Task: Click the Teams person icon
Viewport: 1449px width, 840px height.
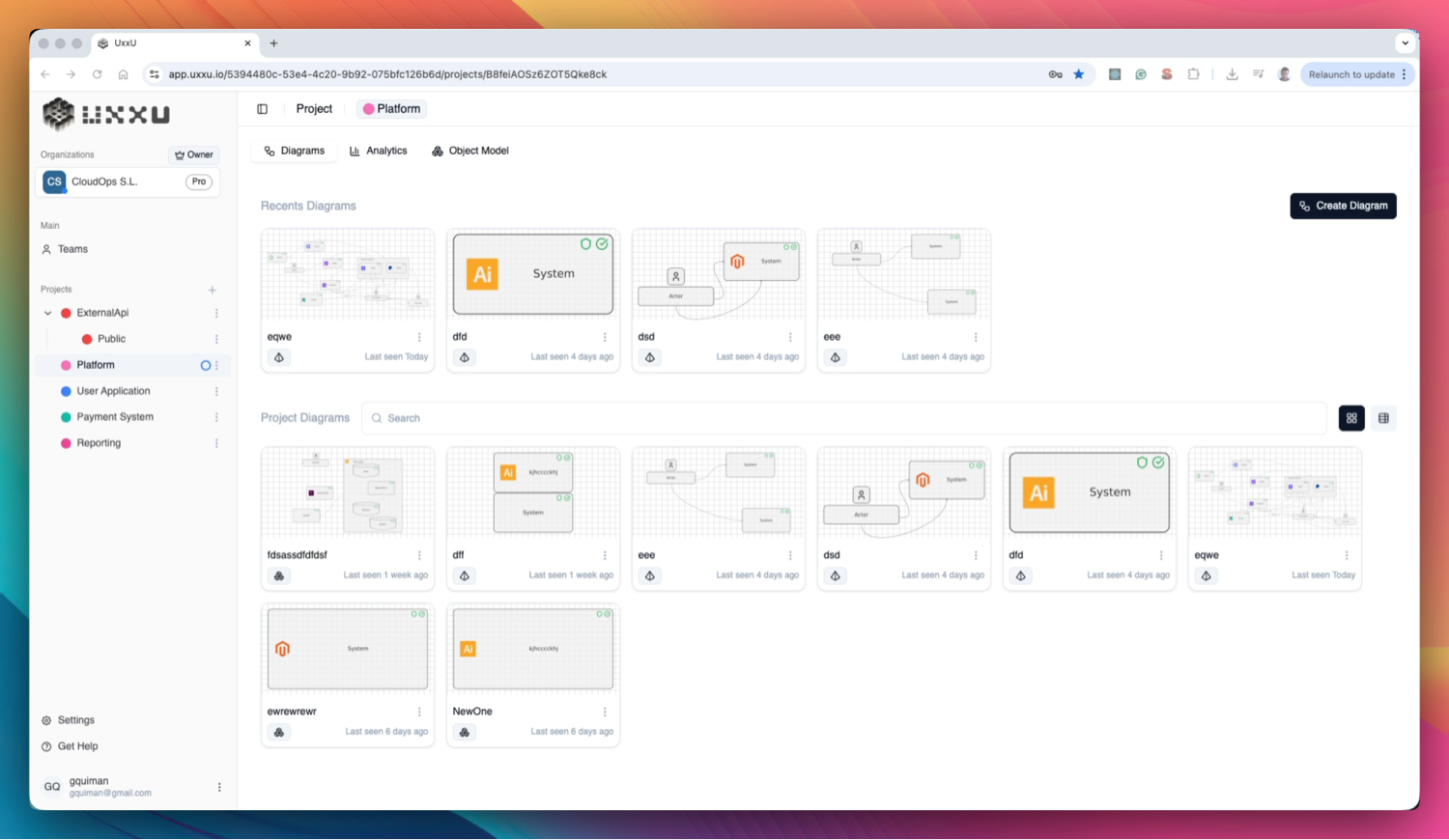Action: pos(46,249)
